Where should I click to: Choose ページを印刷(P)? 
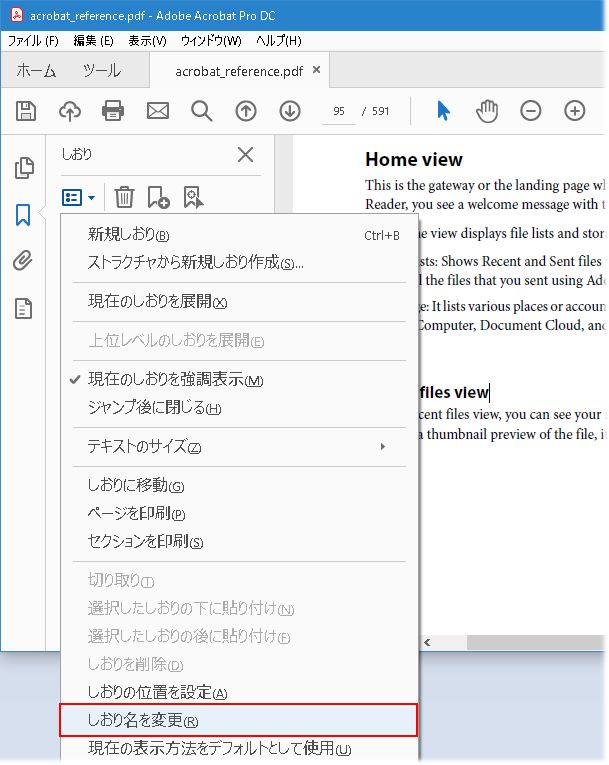click(239, 513)
